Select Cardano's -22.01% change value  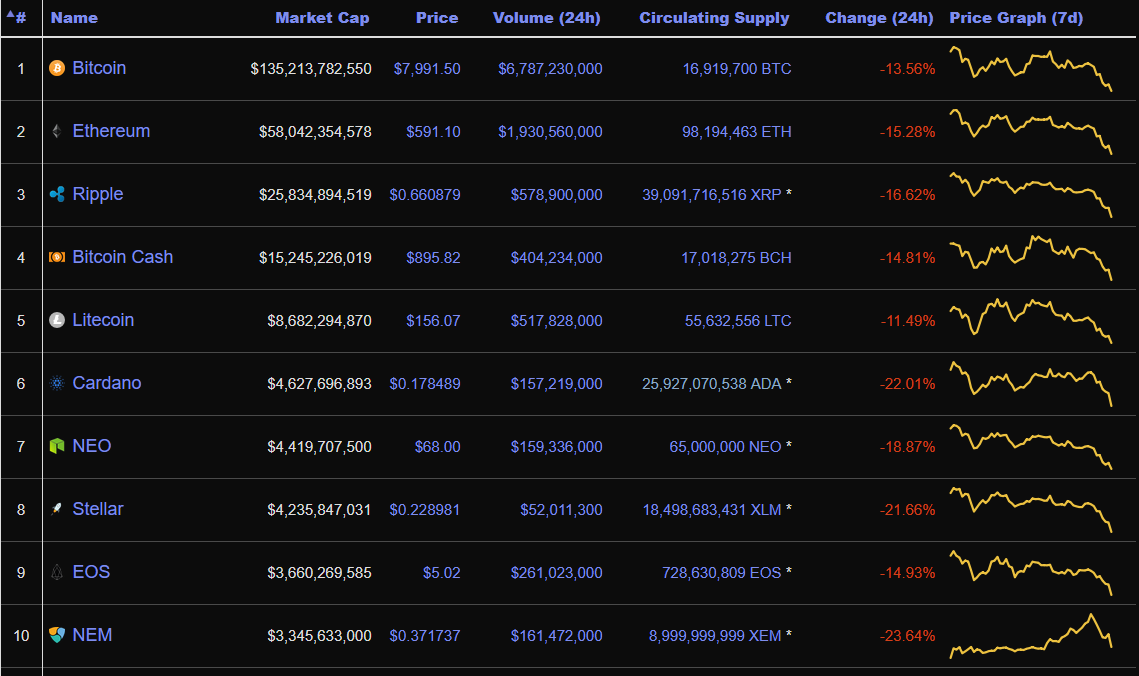[x=907, y=383]
